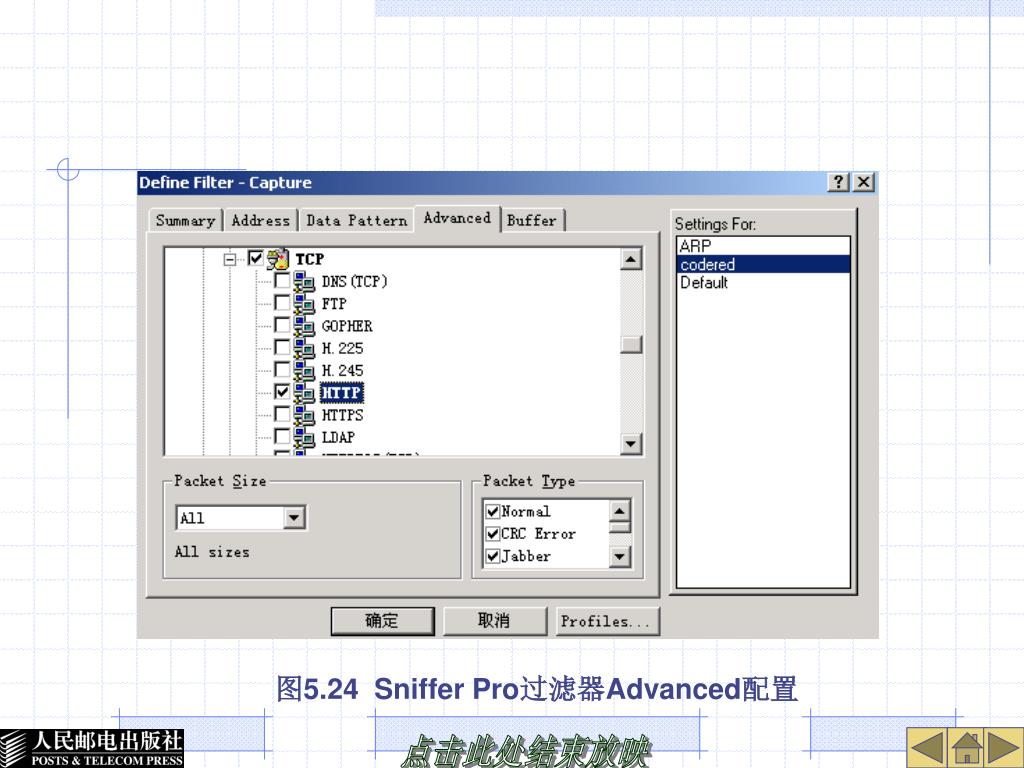The width and height of the screenshot is (1024, 768).
Task: Switch to the Data Pattern tab
Action: click(357, 221)
